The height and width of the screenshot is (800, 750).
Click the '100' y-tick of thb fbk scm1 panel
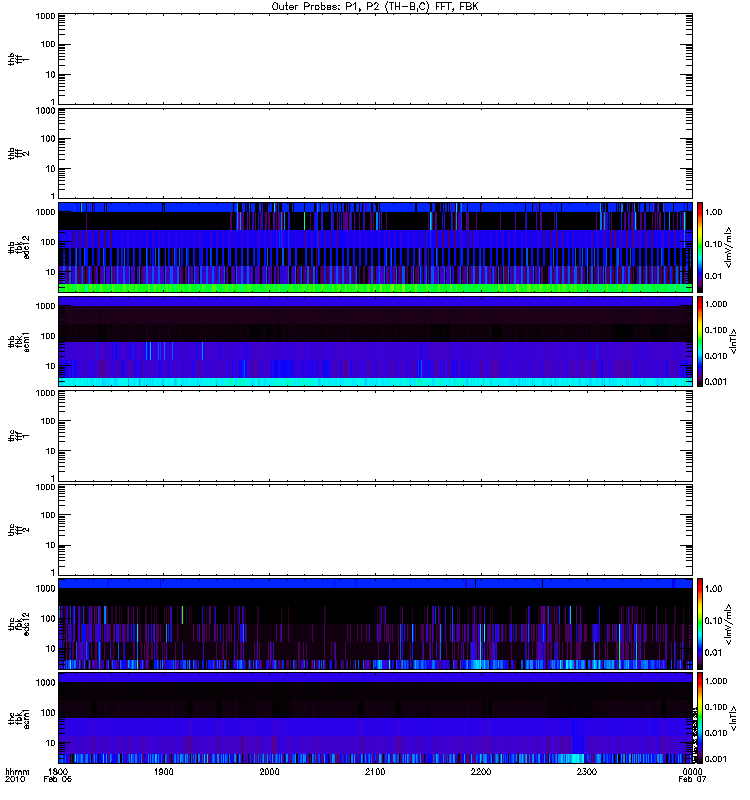48,336
